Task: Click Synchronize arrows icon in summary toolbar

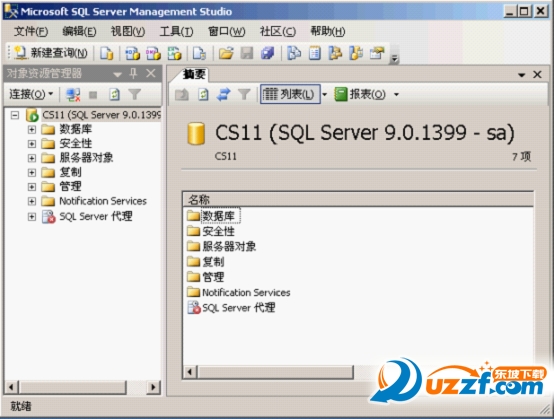Action: tap(223, 94)
